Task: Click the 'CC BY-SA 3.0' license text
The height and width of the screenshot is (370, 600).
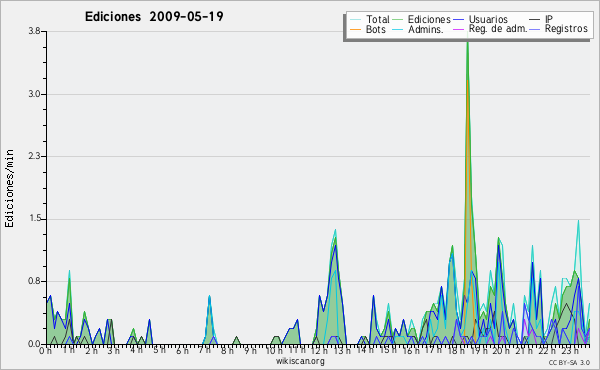Action: [x=569, y=362]
